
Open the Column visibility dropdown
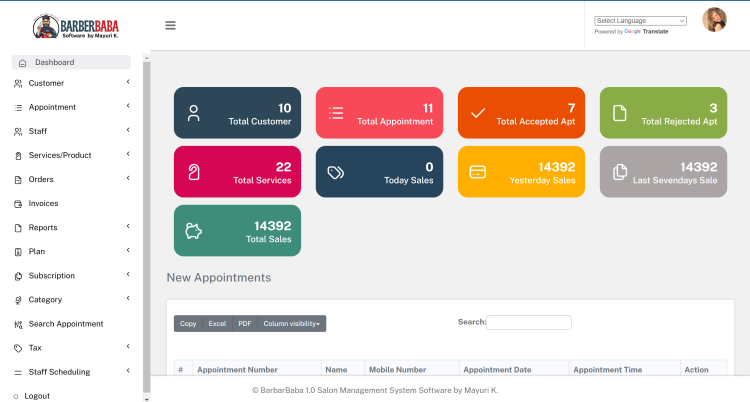pos(292,324)
